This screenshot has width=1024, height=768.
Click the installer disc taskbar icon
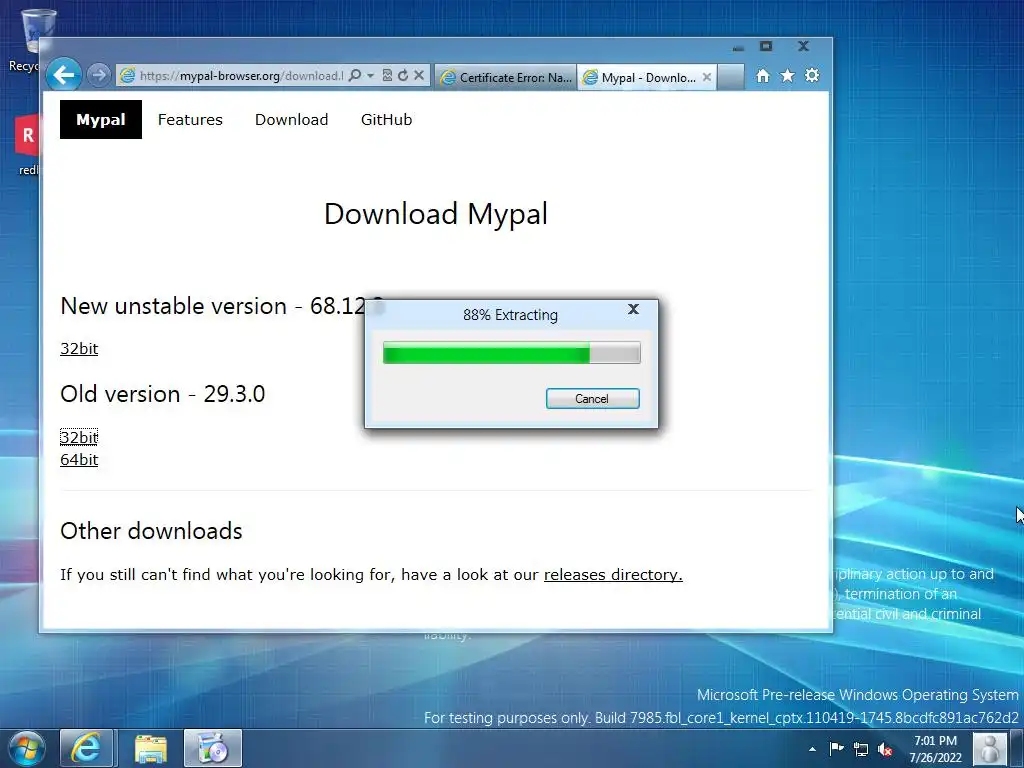213,748
